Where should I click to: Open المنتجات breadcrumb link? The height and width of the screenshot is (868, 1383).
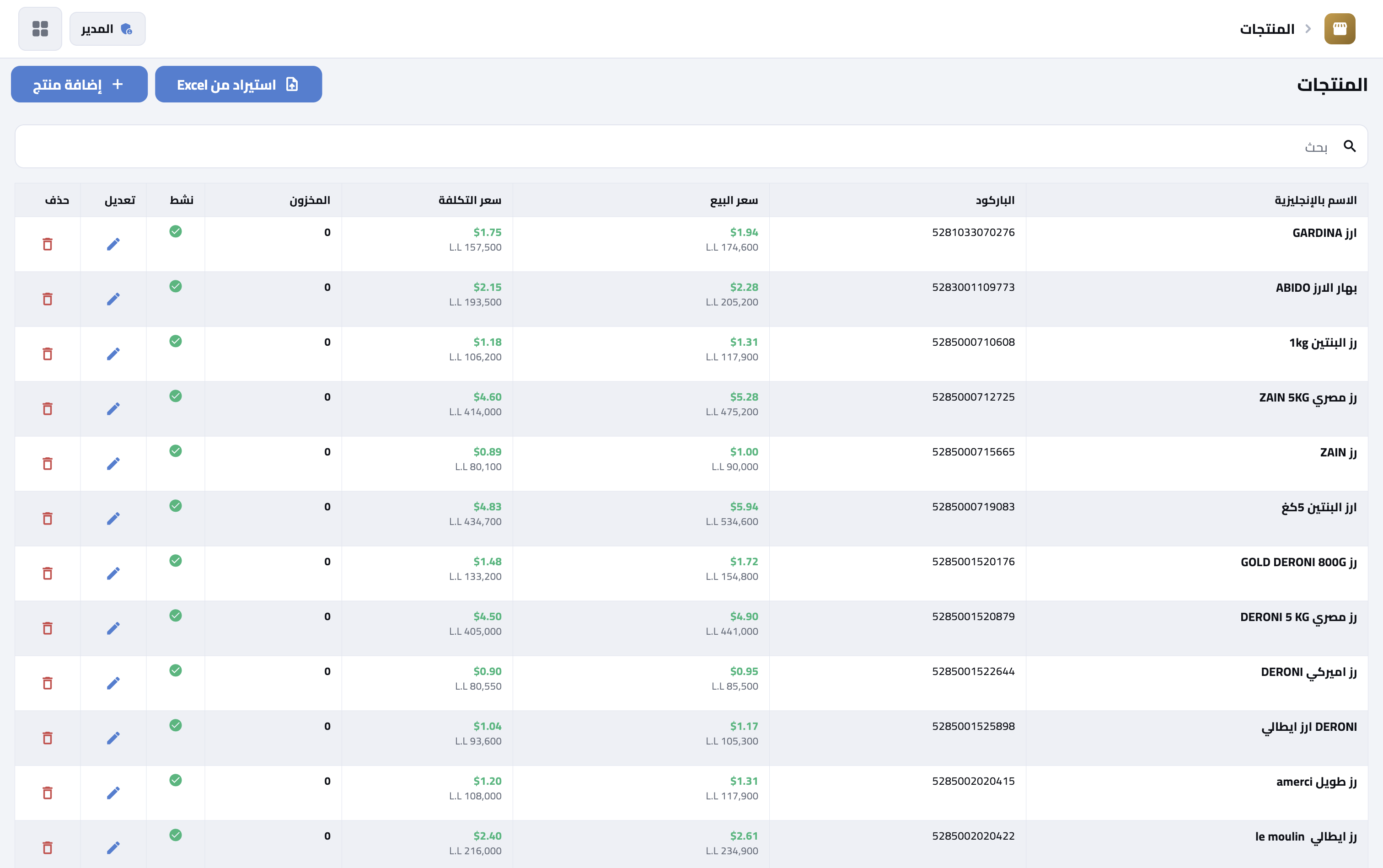point(1266,29)
